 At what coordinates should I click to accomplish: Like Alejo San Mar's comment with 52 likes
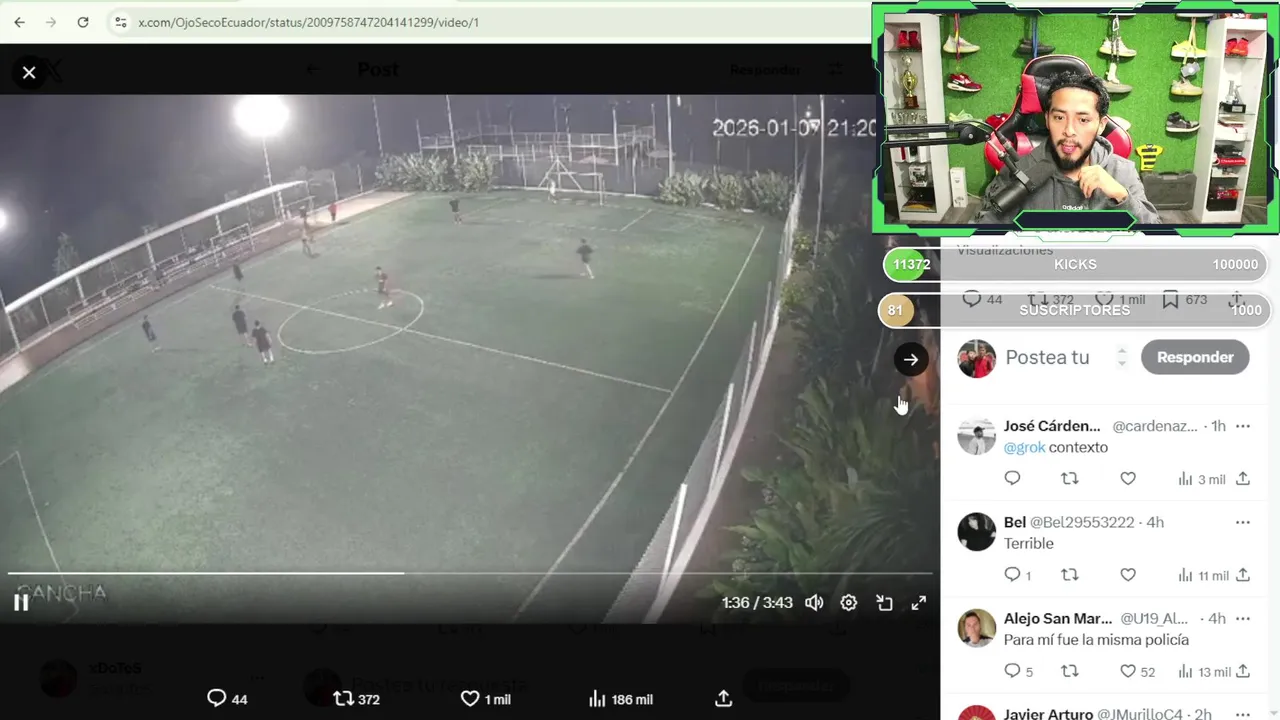(1137, 671)
